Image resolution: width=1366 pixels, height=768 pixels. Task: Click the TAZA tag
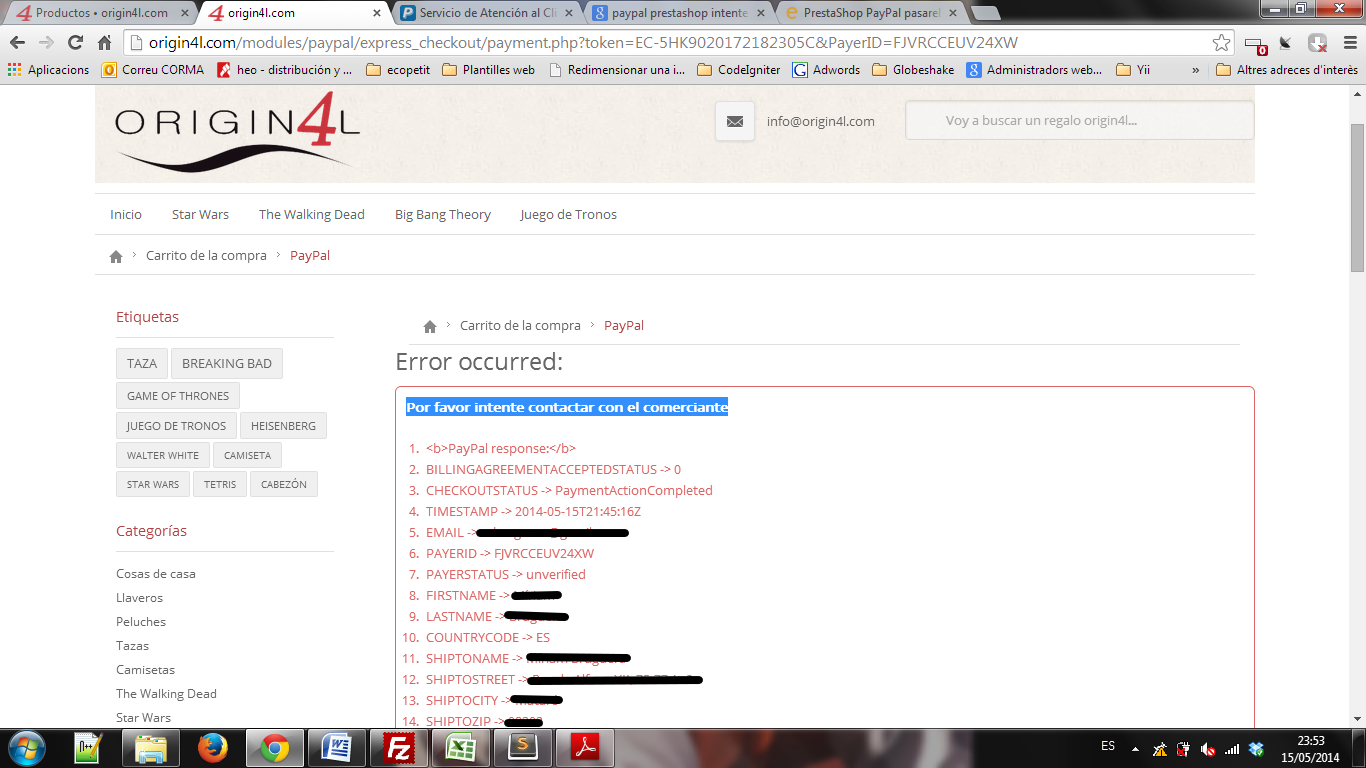click(x=142, y=364)
